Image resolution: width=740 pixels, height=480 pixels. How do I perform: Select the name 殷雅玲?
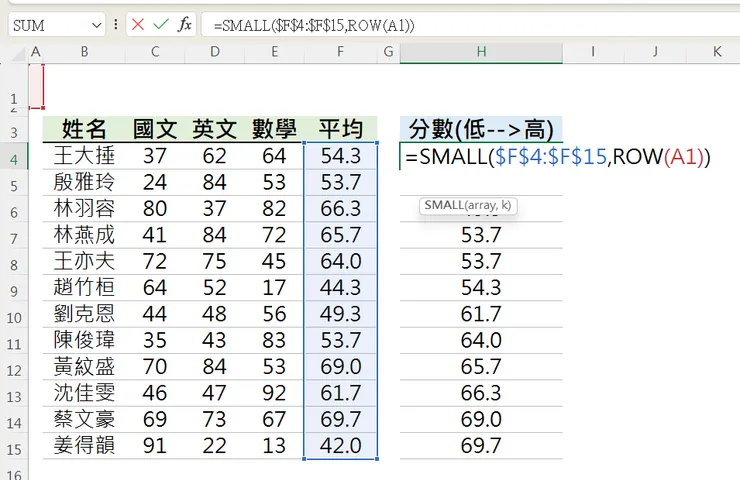(x=84, y=182)
